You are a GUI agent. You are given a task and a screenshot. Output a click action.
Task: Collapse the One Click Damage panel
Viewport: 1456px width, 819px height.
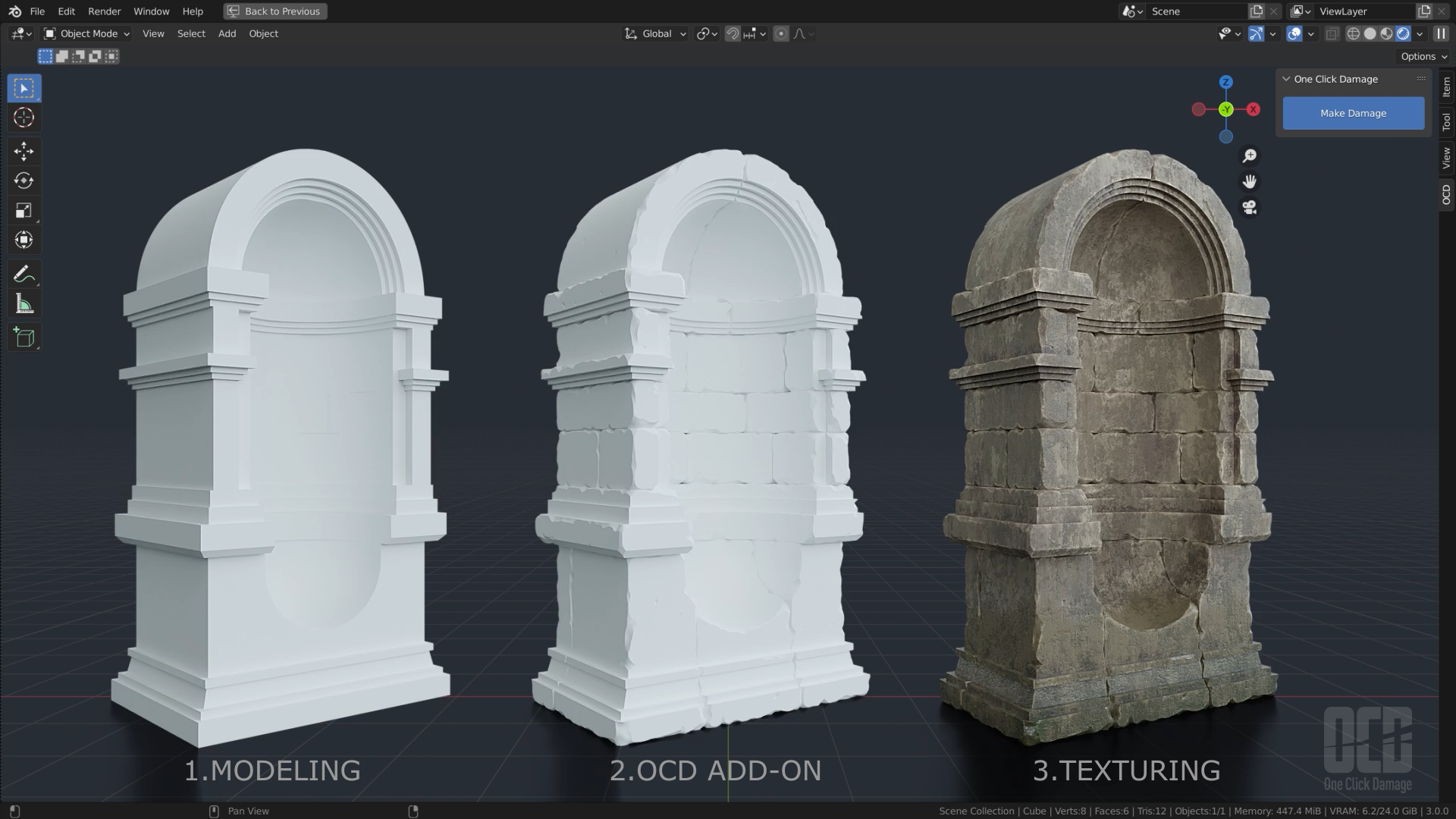pos(1286,78)
